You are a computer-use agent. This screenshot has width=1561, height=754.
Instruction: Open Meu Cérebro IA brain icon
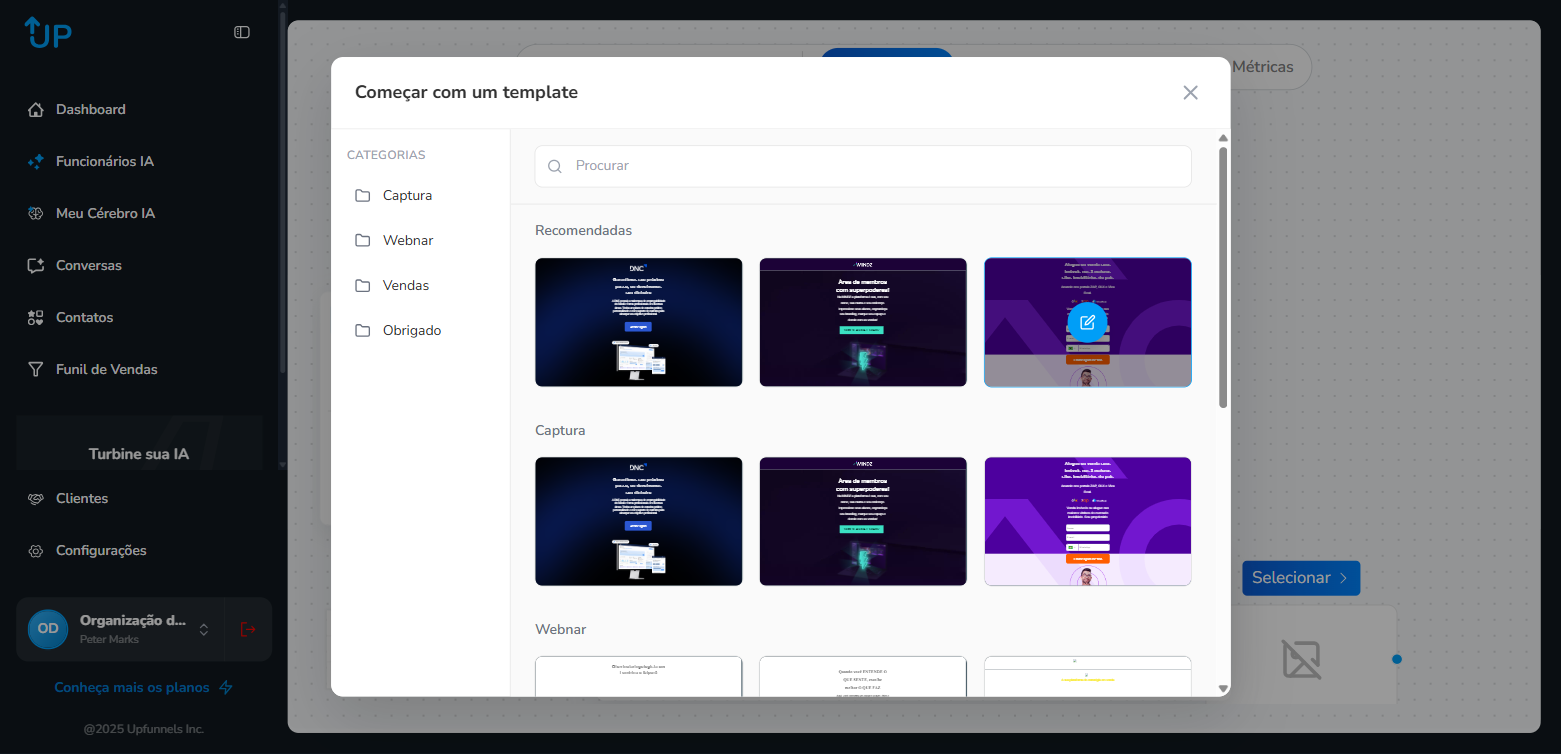click(x=36, y=213)
